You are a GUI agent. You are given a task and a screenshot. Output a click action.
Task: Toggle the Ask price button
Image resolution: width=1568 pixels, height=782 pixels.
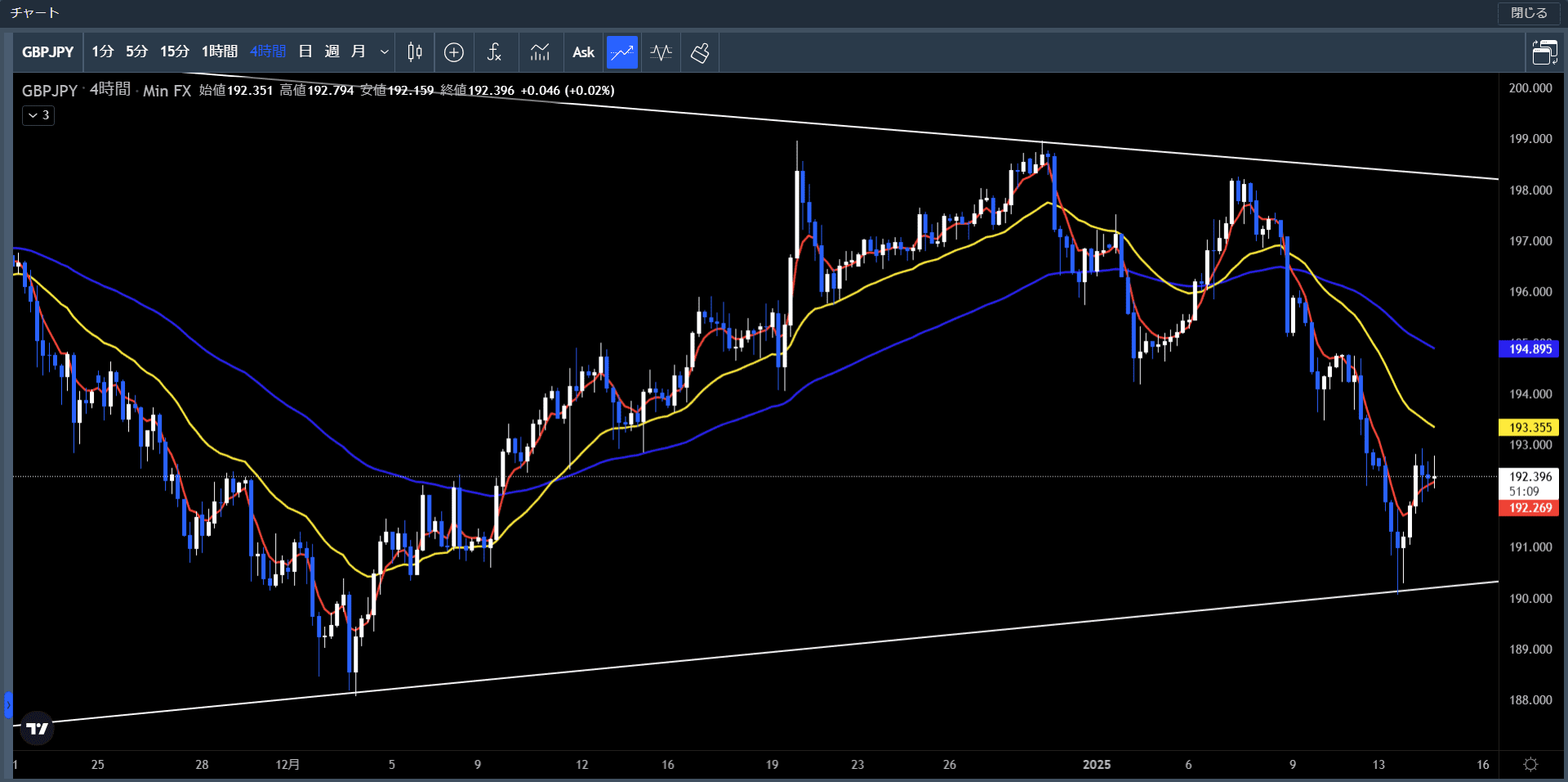(x=583, y=52)
